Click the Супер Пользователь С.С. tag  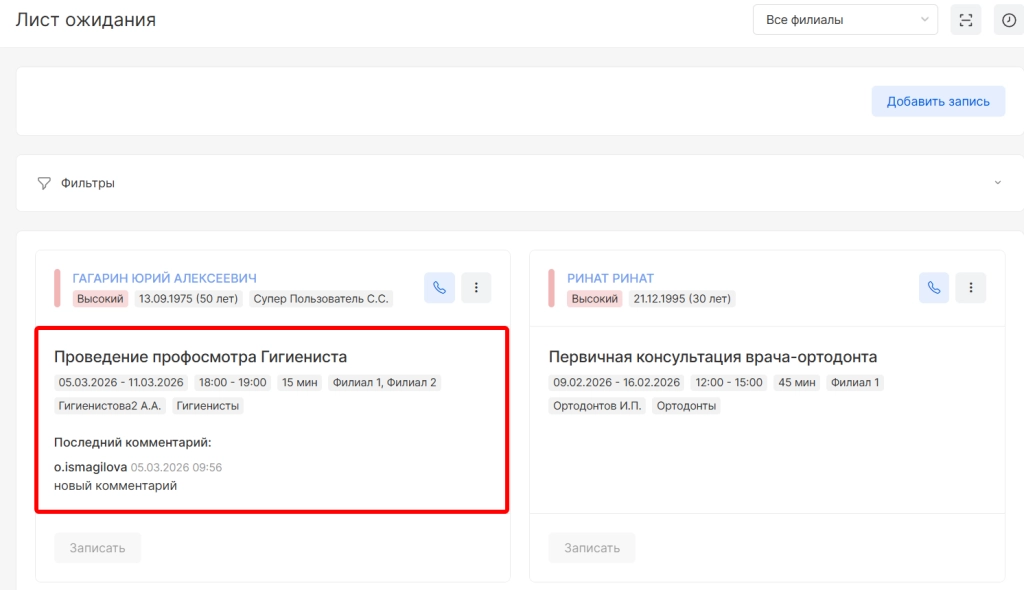pyautogui.click(x=320, y=299)
